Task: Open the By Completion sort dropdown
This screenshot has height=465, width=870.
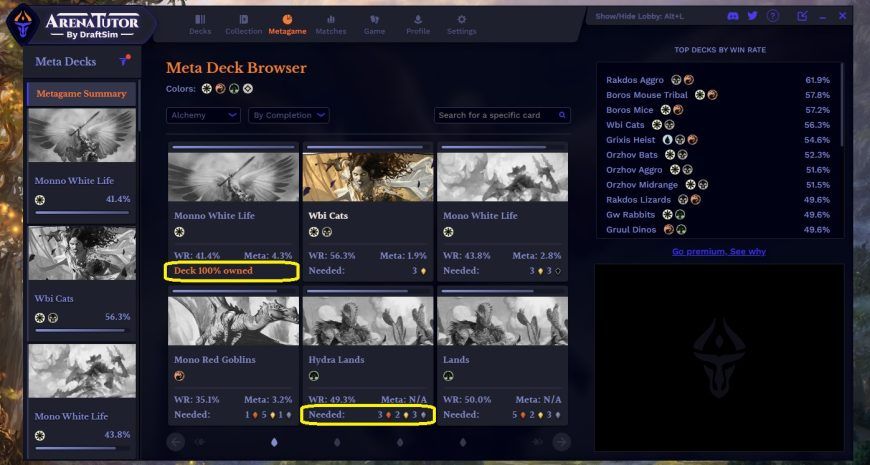Action: pyautogui.click(x=289, y=115)
